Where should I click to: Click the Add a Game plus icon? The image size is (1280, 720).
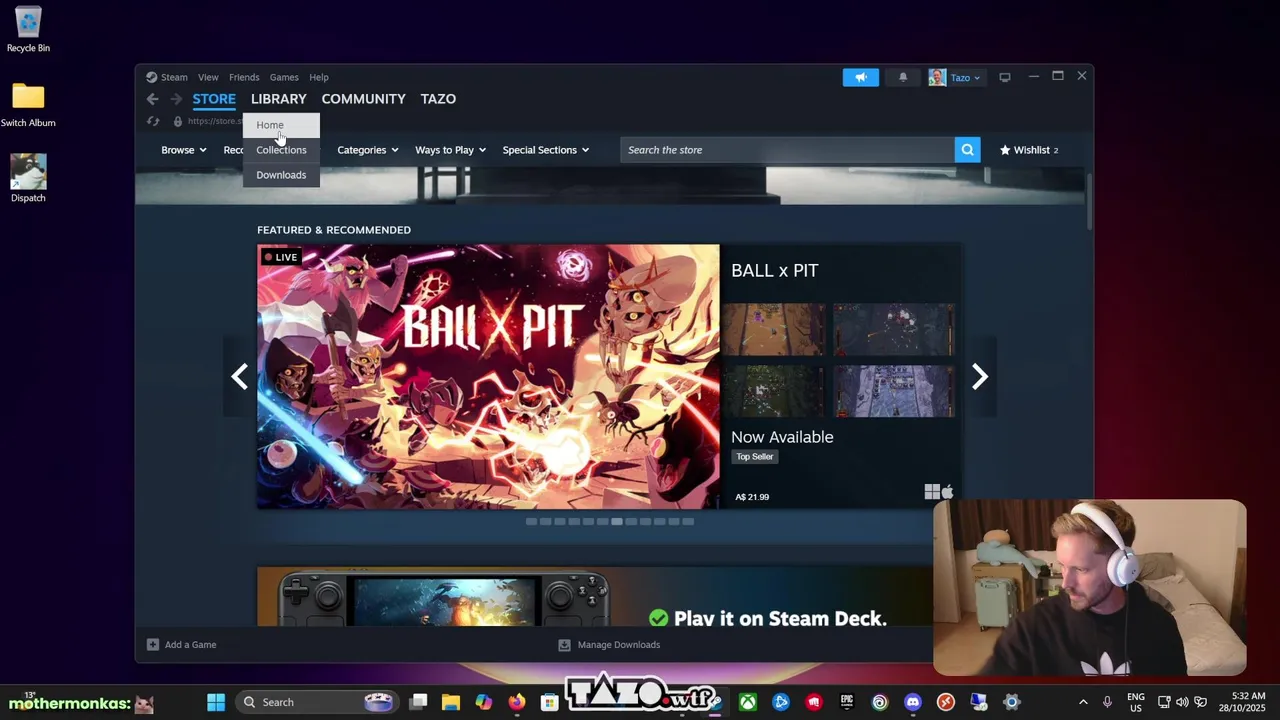click(x=153, y=645)
